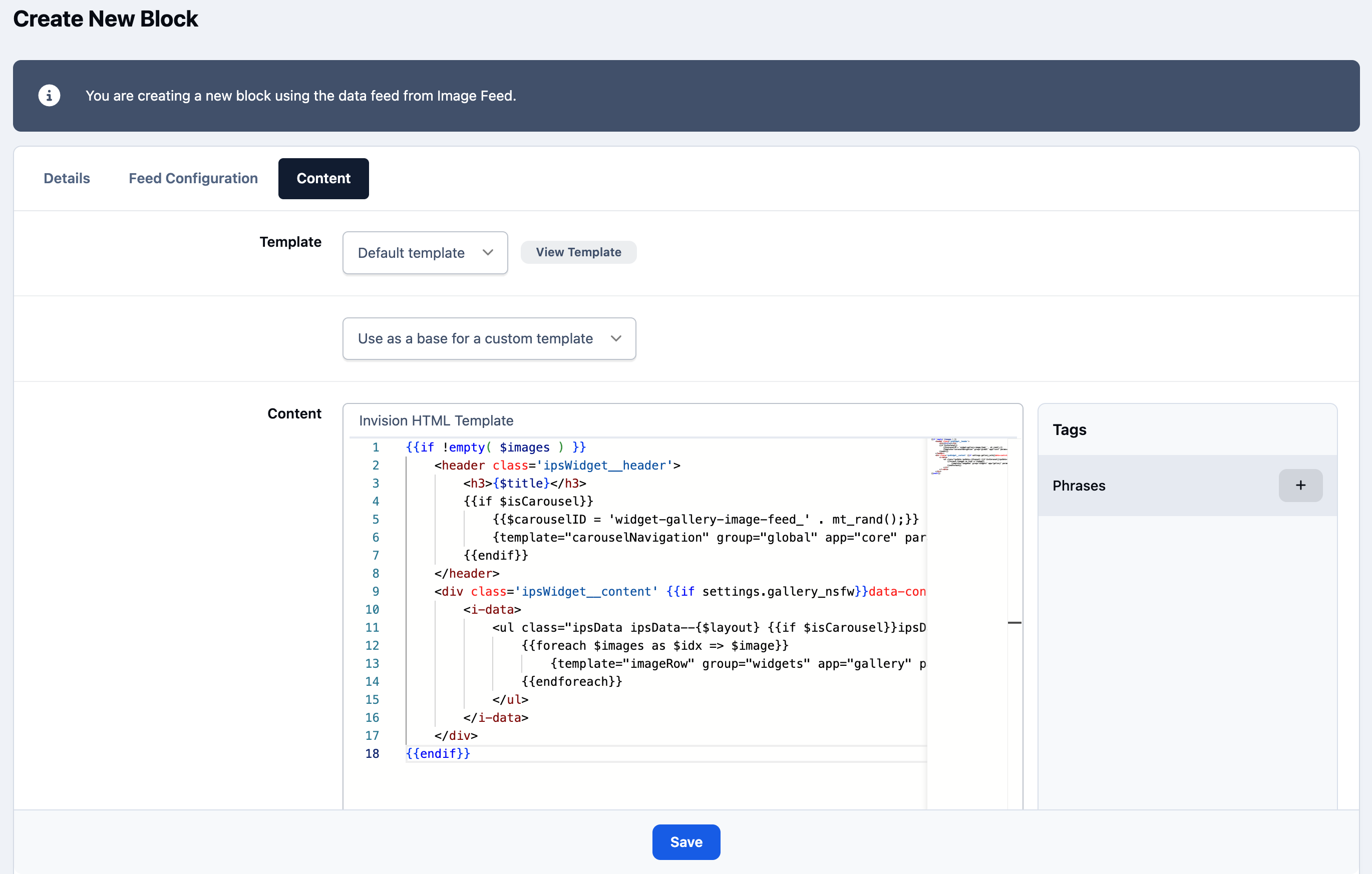This screenshot has width=1372, height=874.
Task: Click the Template field label
Action: [290, 242]
